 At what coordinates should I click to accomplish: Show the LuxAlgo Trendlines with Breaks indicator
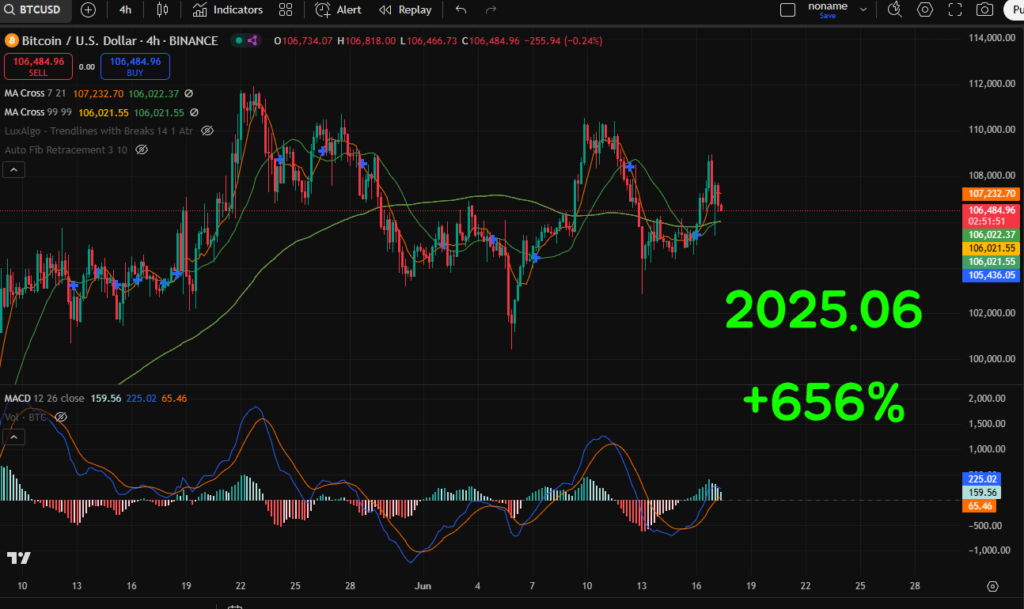pyautogui.click(x=207, y=131)
